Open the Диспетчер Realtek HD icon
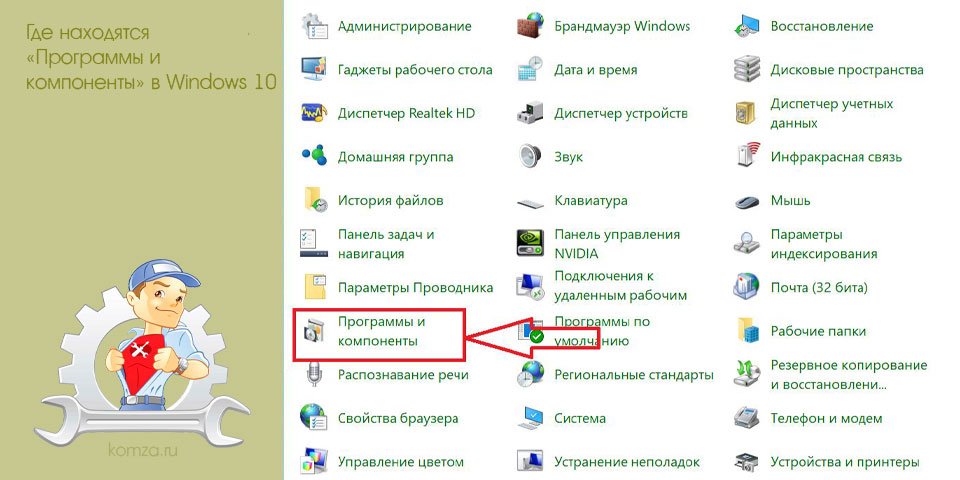 tap(315, 113)
